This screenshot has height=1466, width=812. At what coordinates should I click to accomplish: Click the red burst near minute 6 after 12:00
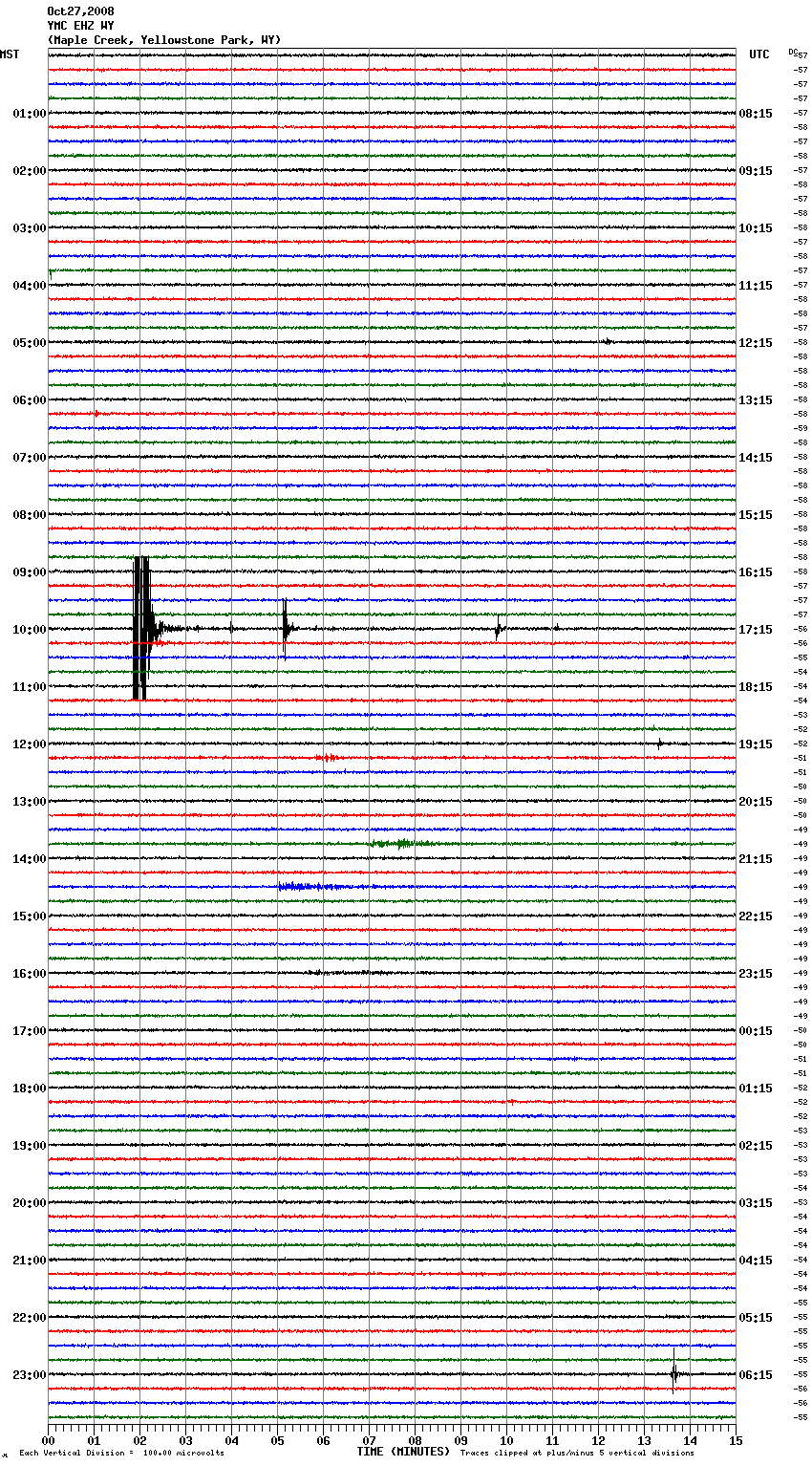326,758
